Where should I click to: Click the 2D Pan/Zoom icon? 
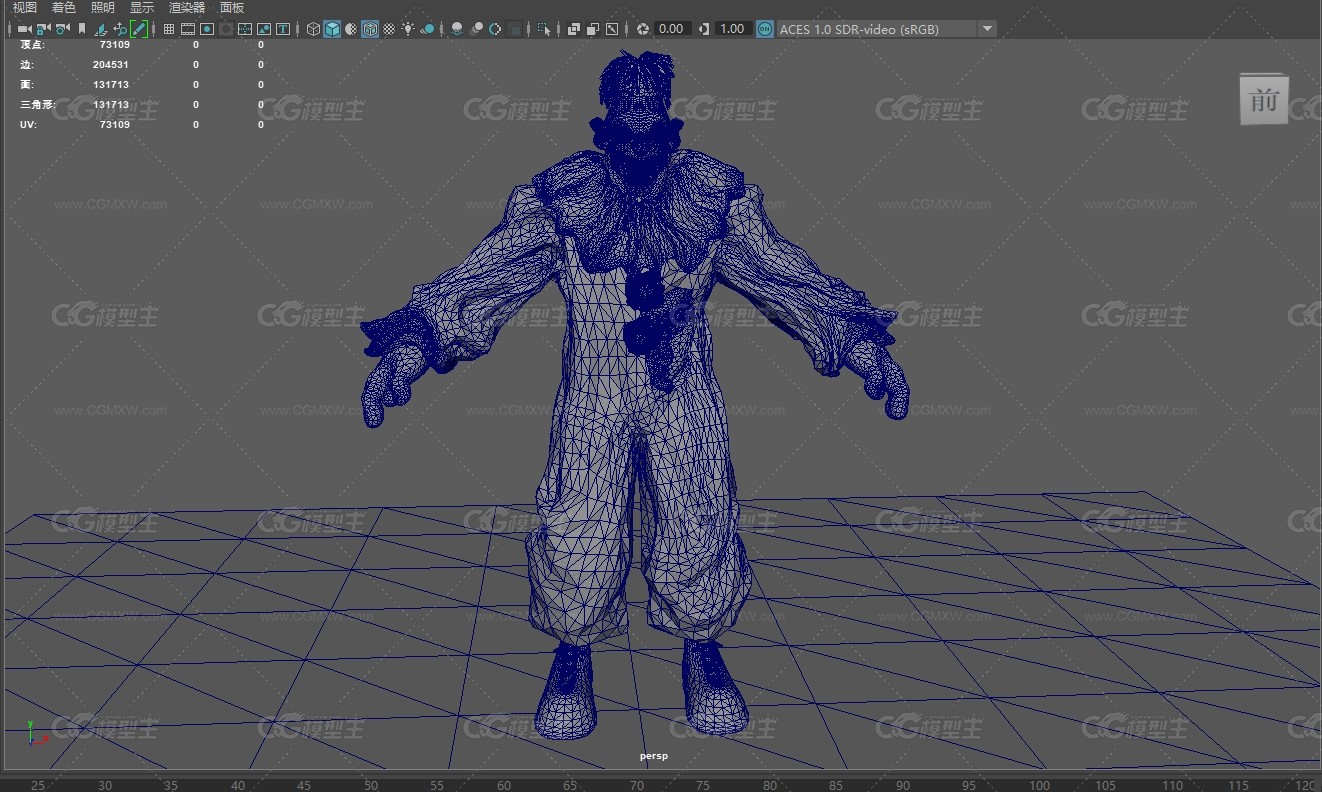click(120, 29)
